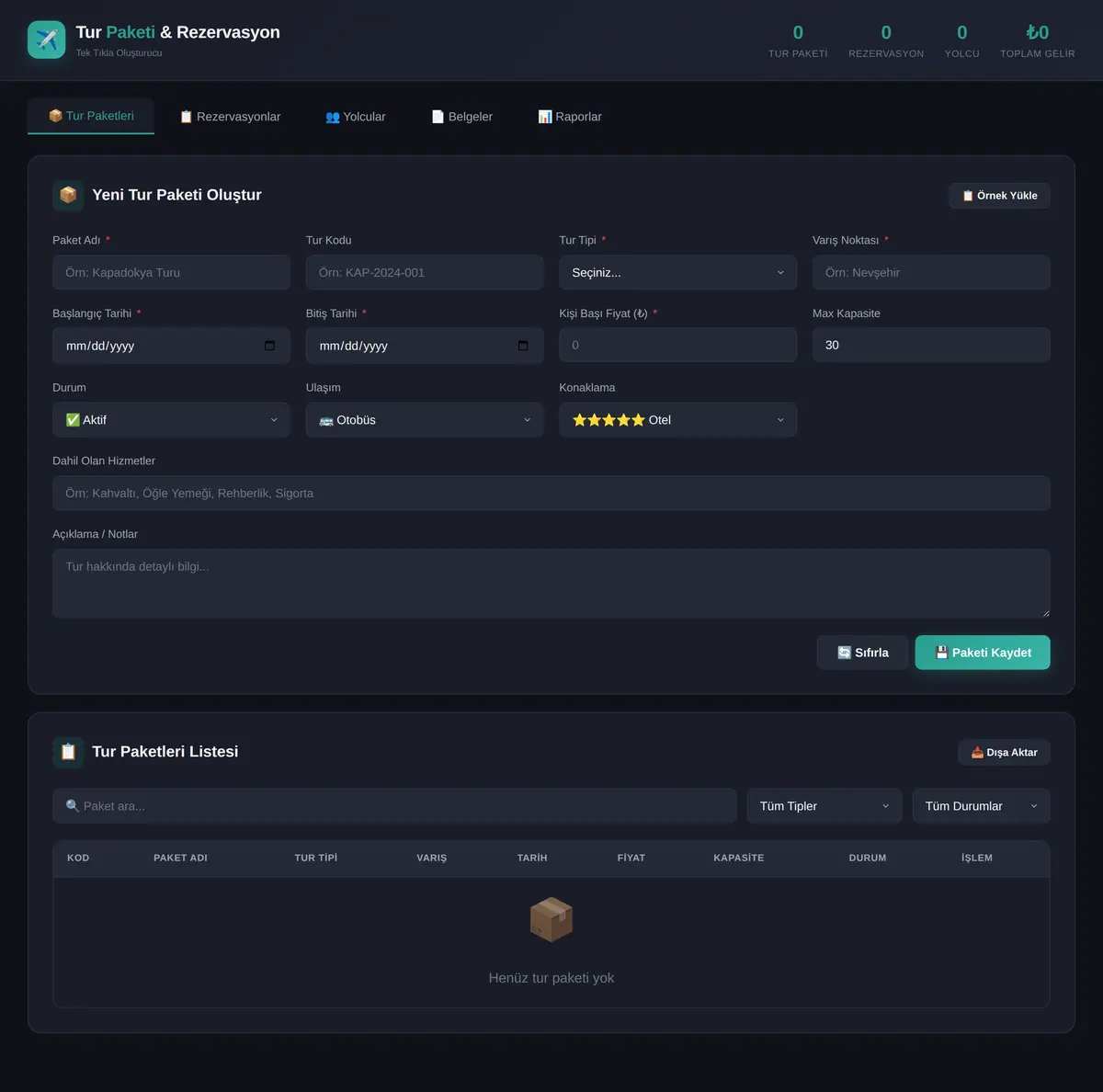Click the Açıklama / Notlar text area
The width and height of the screenshot is (1103, 1092).
(x=551, y=584)
